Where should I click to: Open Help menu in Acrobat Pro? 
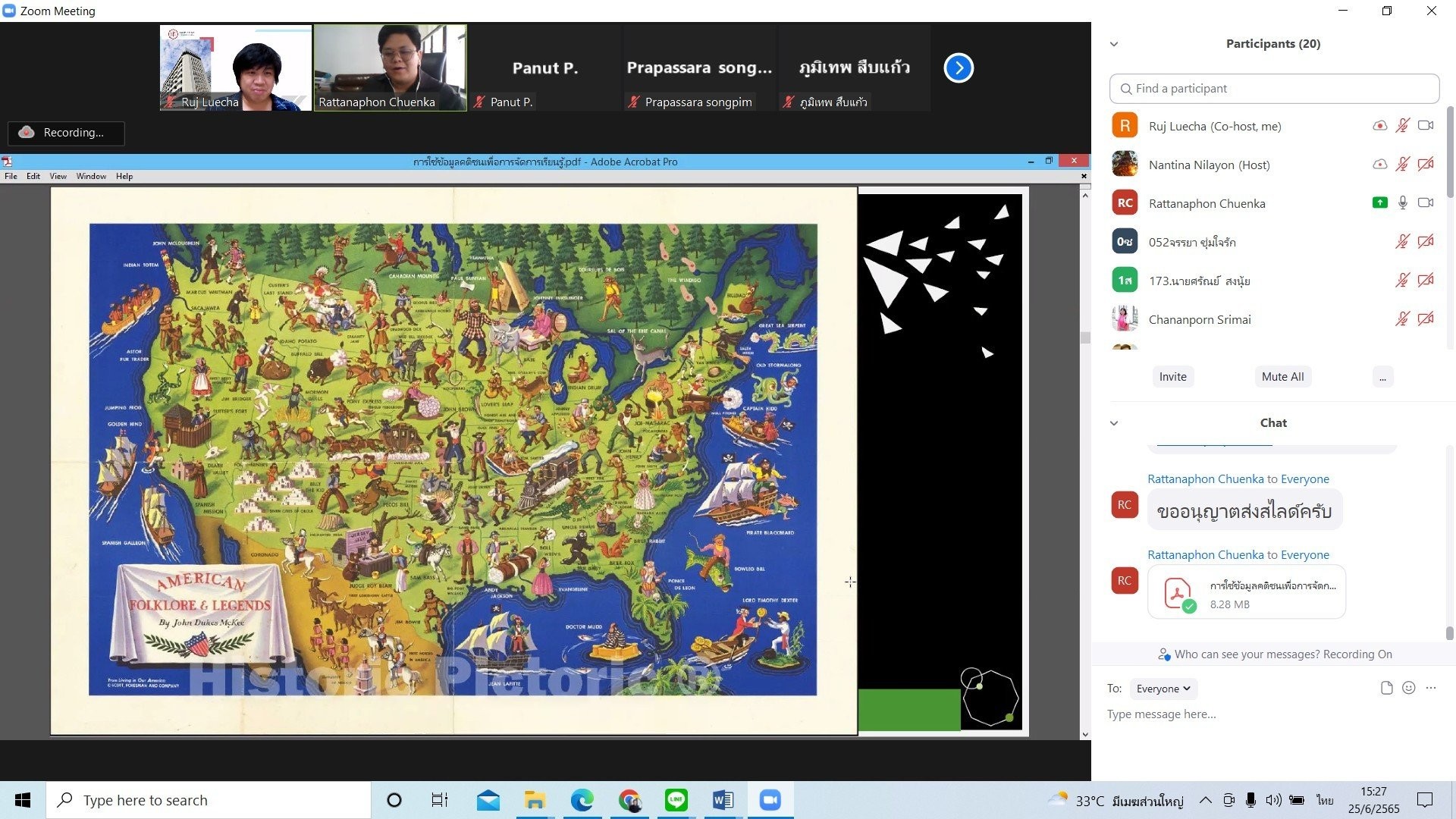(124, 177)
